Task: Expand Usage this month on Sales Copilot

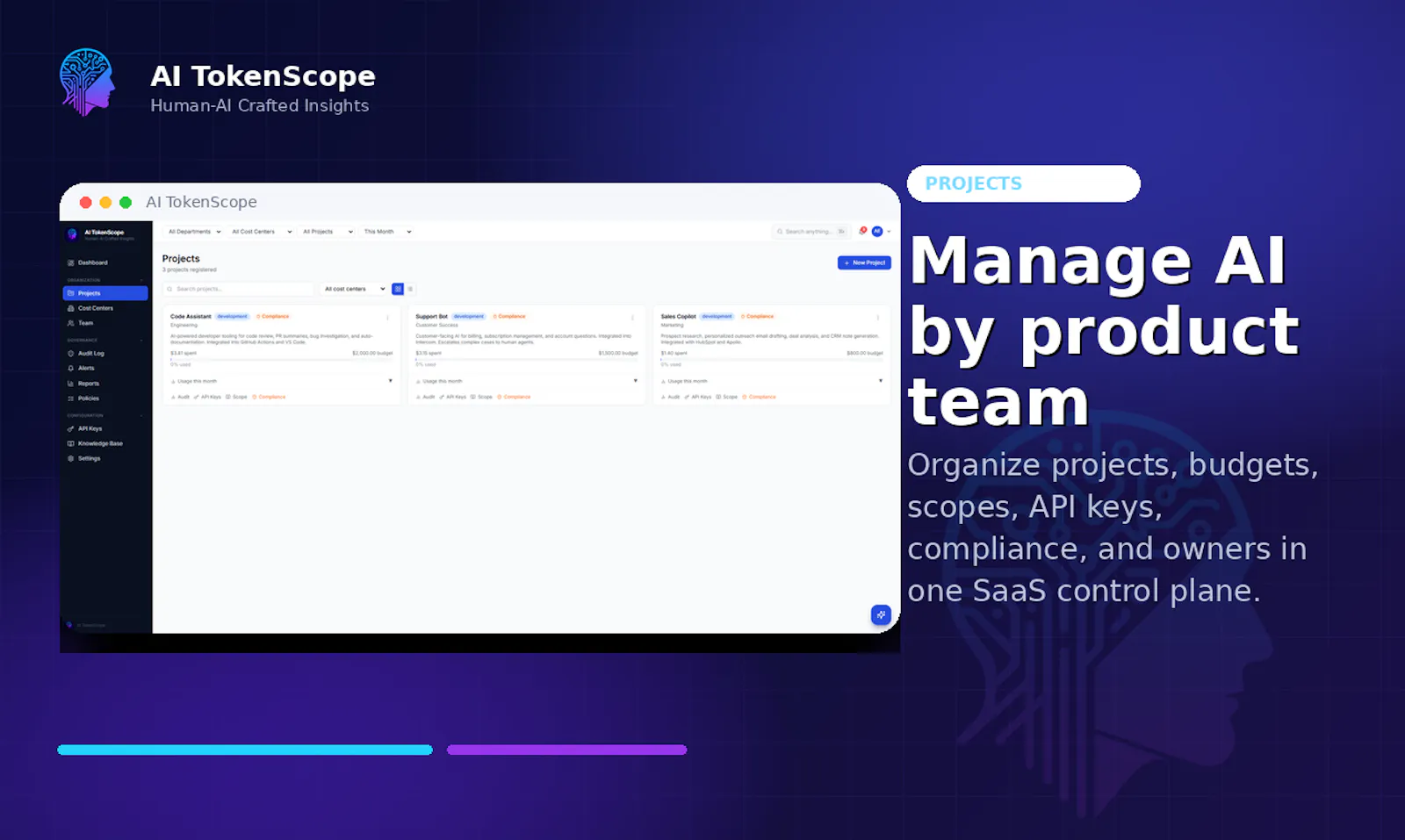Action: (x=771, y=381)
